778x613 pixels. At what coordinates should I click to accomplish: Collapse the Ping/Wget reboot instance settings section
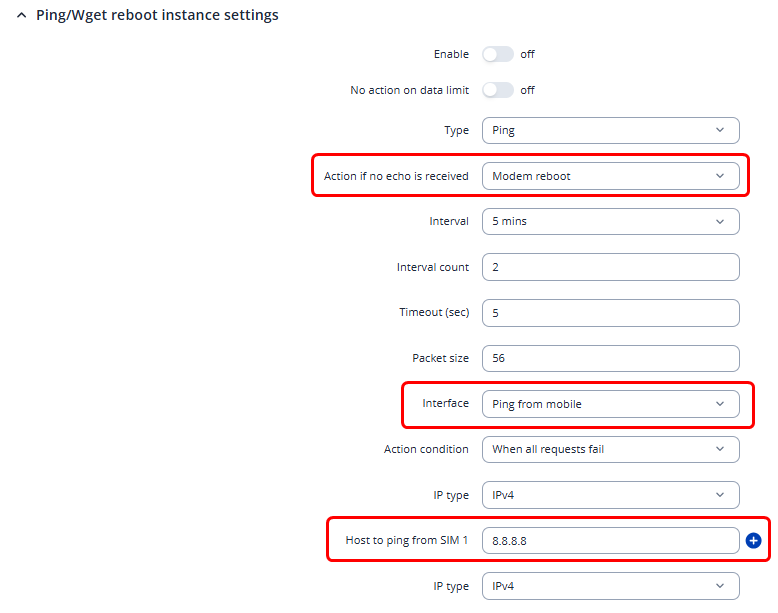pos(22,16)
